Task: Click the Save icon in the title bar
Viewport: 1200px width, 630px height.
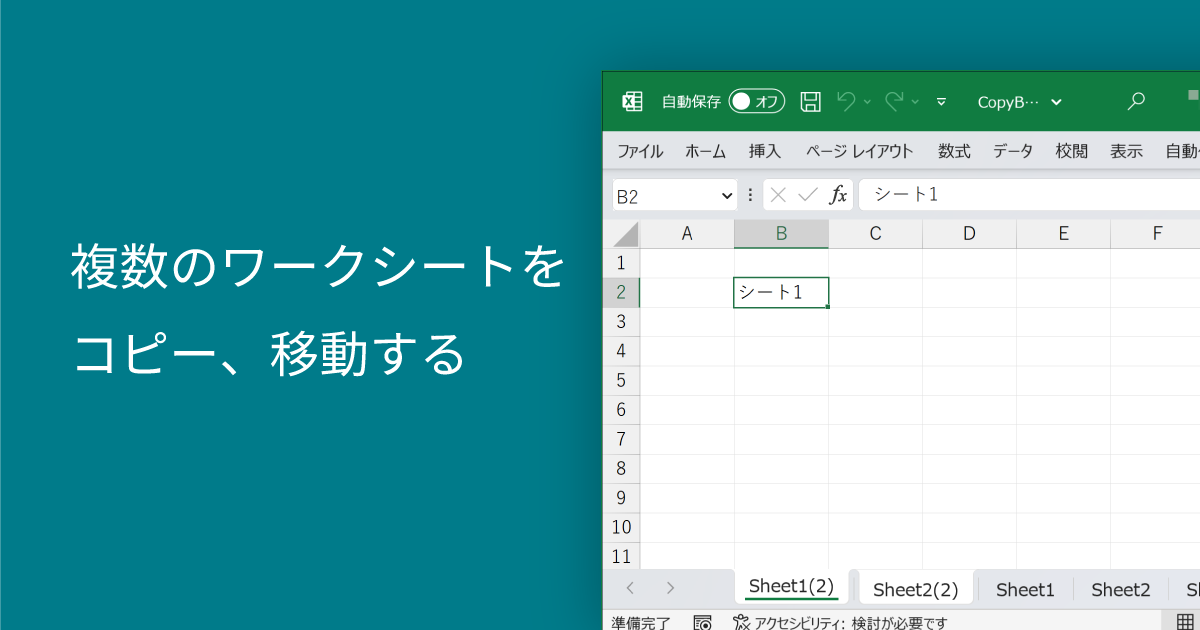Action: pyautogui.click(x=811, y=101)
